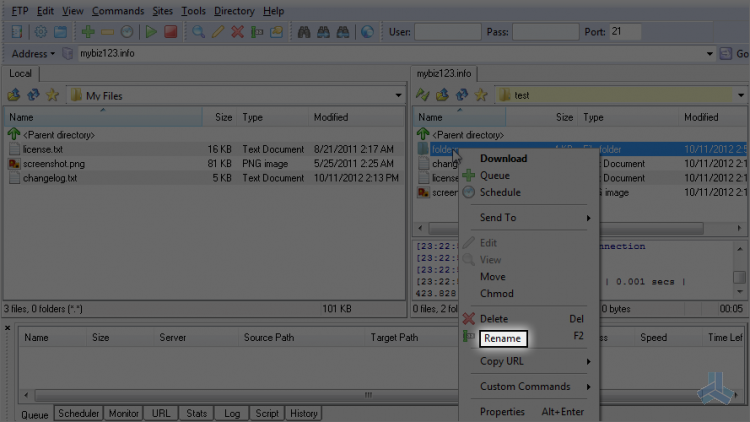Click the folder properties icon after rename

[276, 32]
